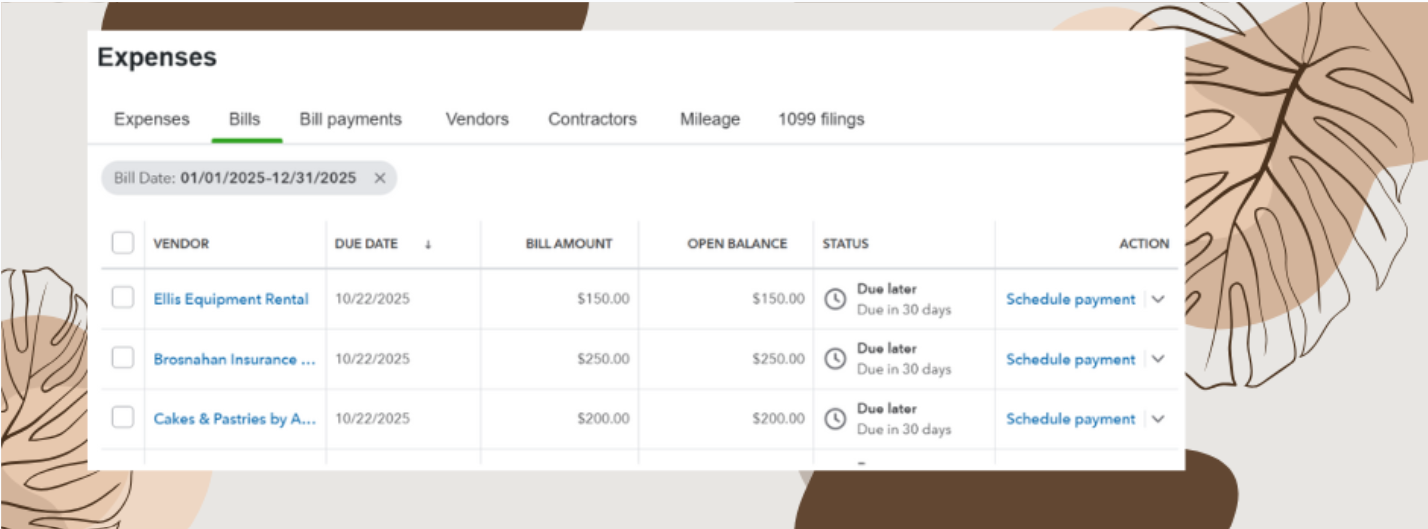This screenshot has width=1428, height=529.
Task: Click the Bill Amount column header
Action: click(x=569, y=244)
